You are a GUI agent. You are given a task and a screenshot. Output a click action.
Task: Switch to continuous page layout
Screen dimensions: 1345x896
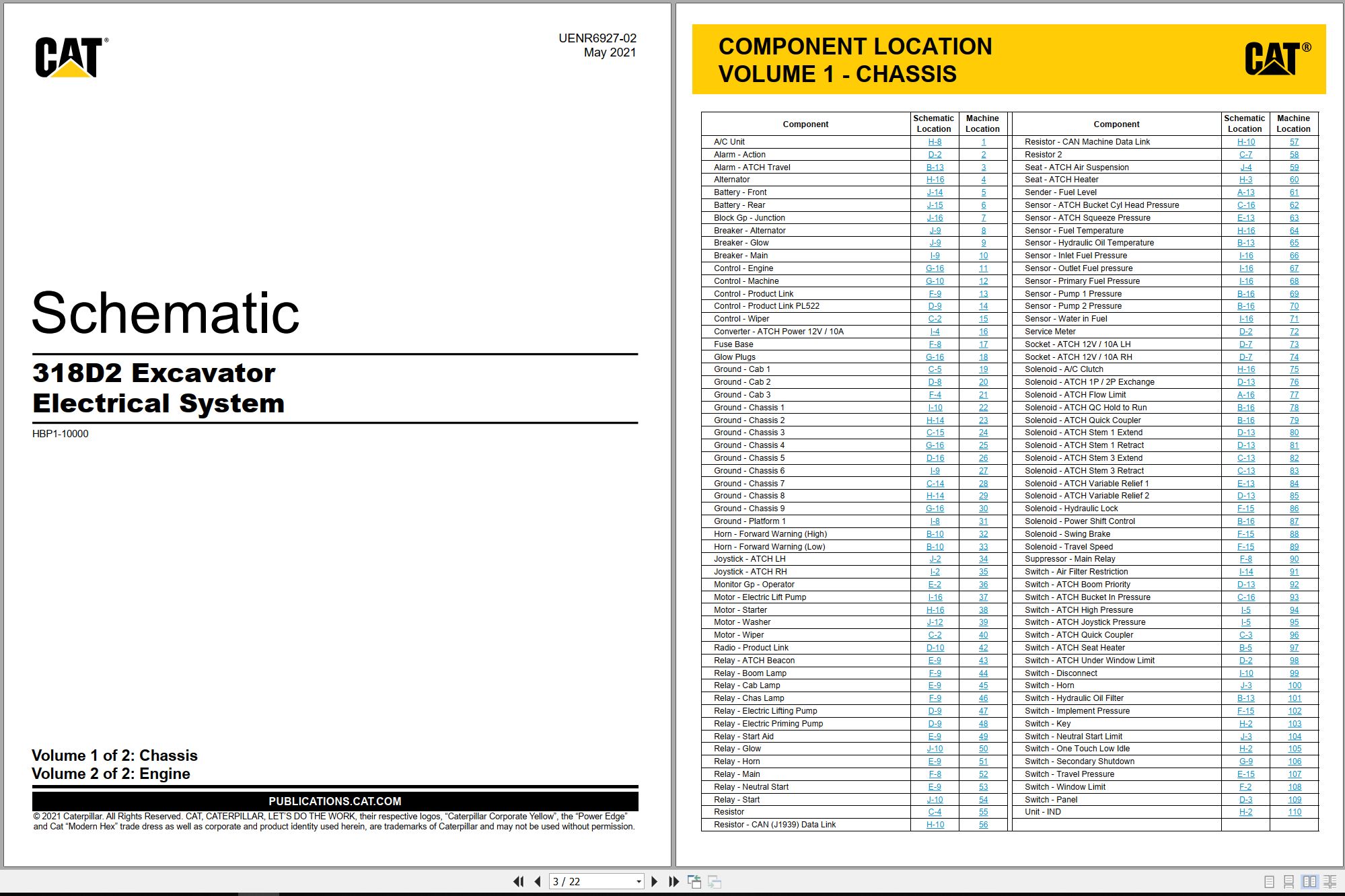tap(1288, 881)
